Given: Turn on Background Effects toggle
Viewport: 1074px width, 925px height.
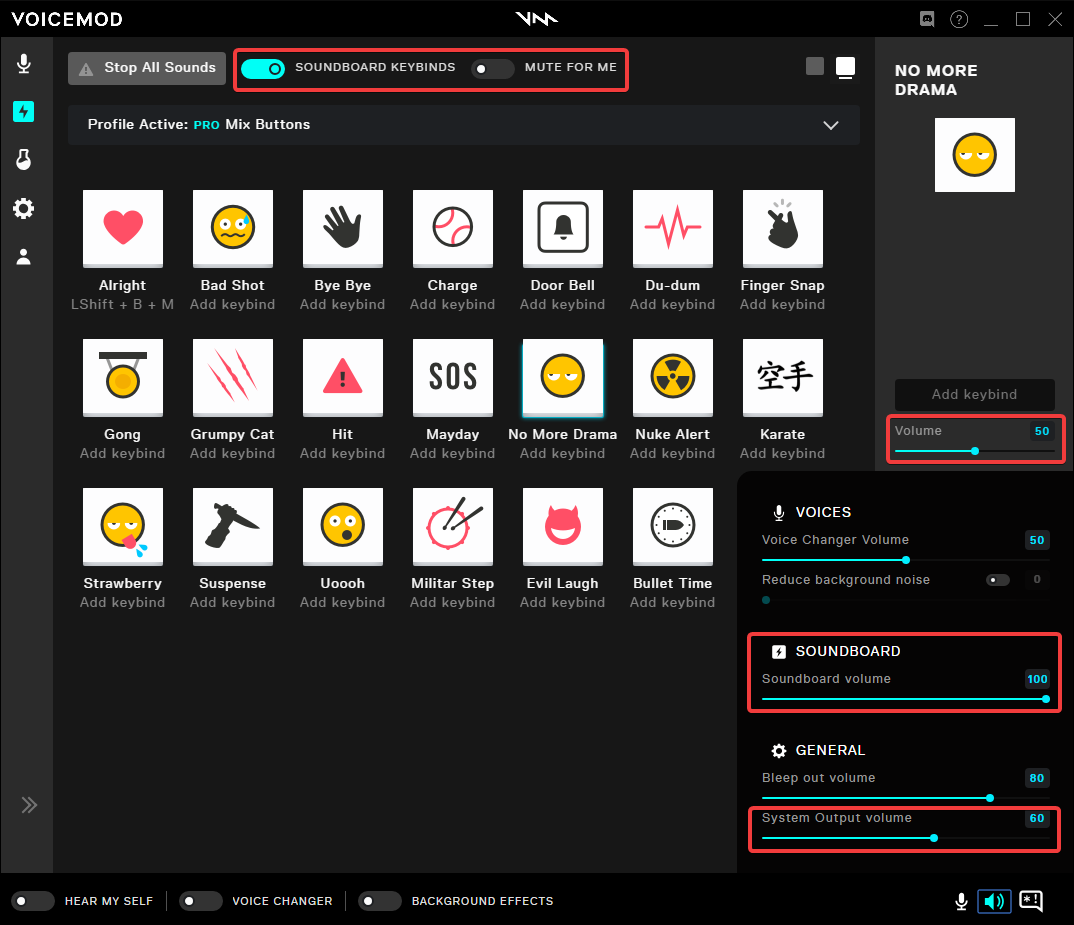Looking at the screenshot, I should click(380, 901).
